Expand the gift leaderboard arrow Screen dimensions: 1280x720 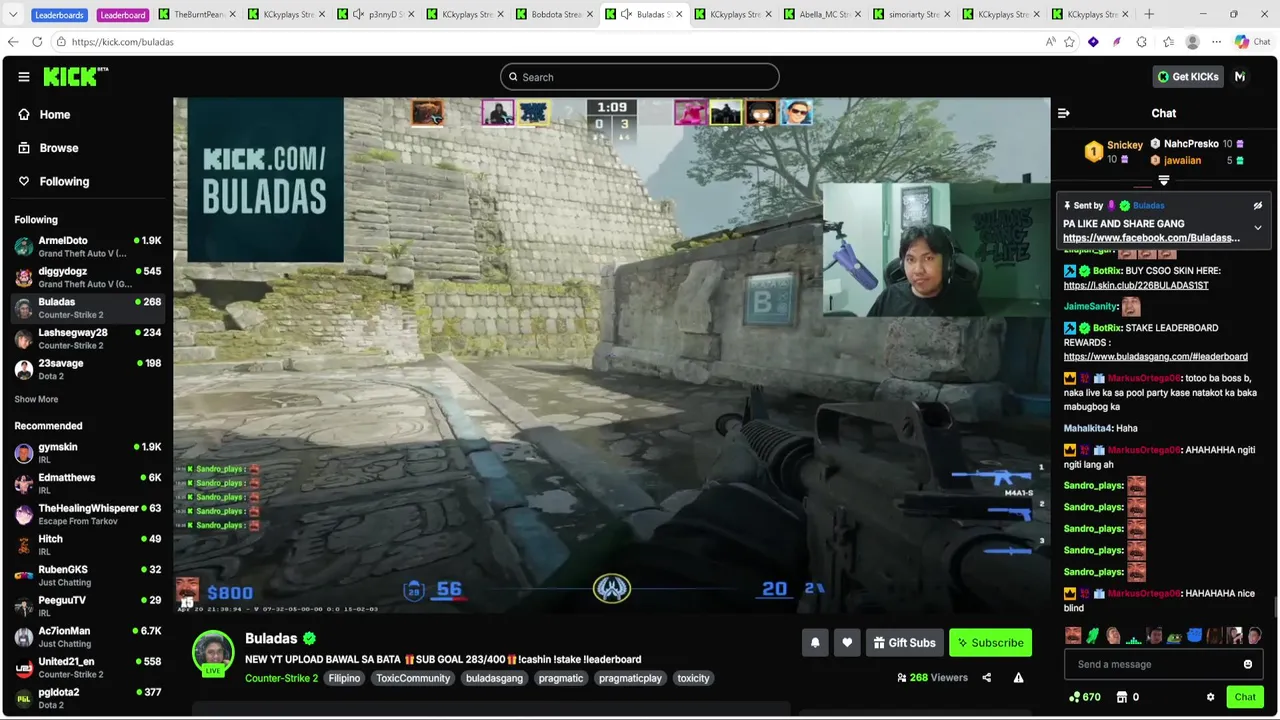[1163, 181]
